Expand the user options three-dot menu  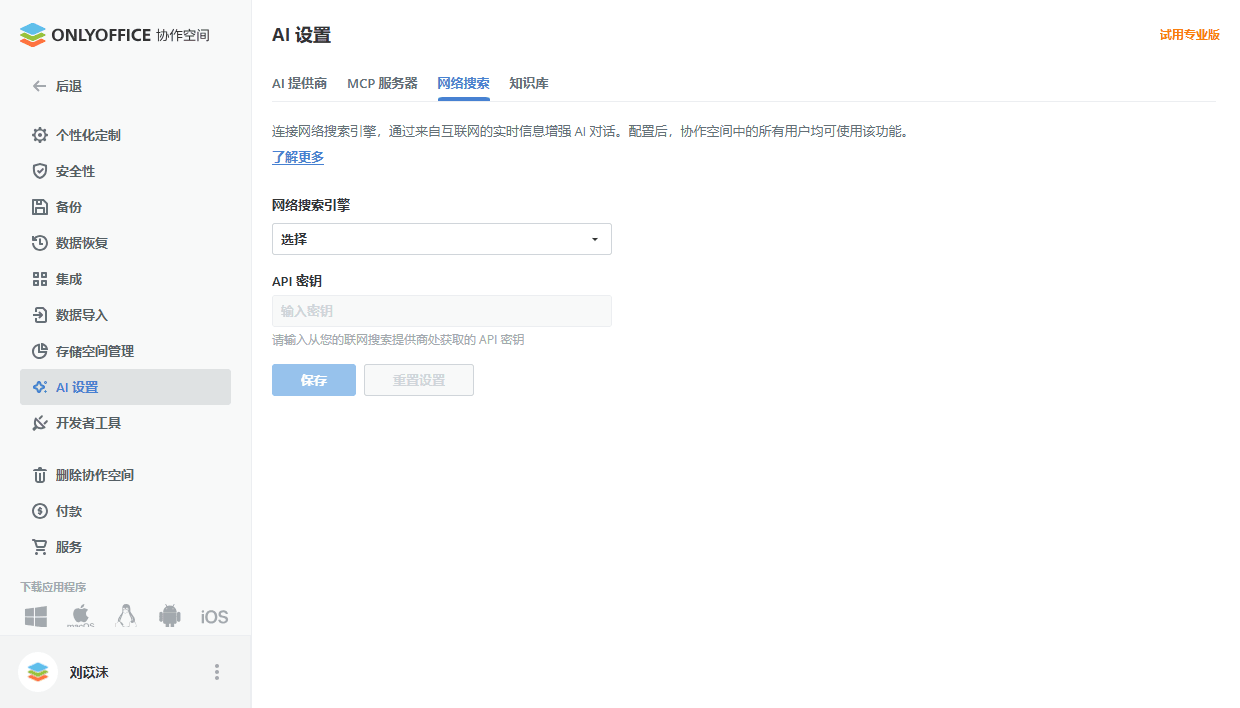click(x=216, y=672)
